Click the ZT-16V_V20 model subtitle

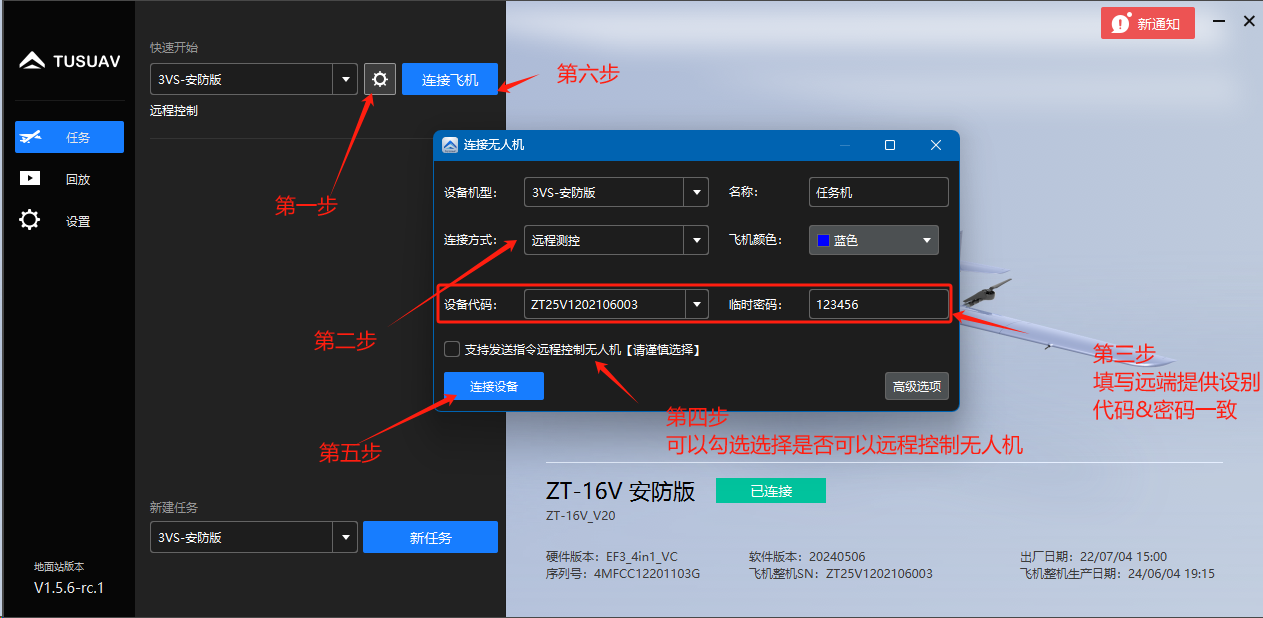click(x=583, y=516)
